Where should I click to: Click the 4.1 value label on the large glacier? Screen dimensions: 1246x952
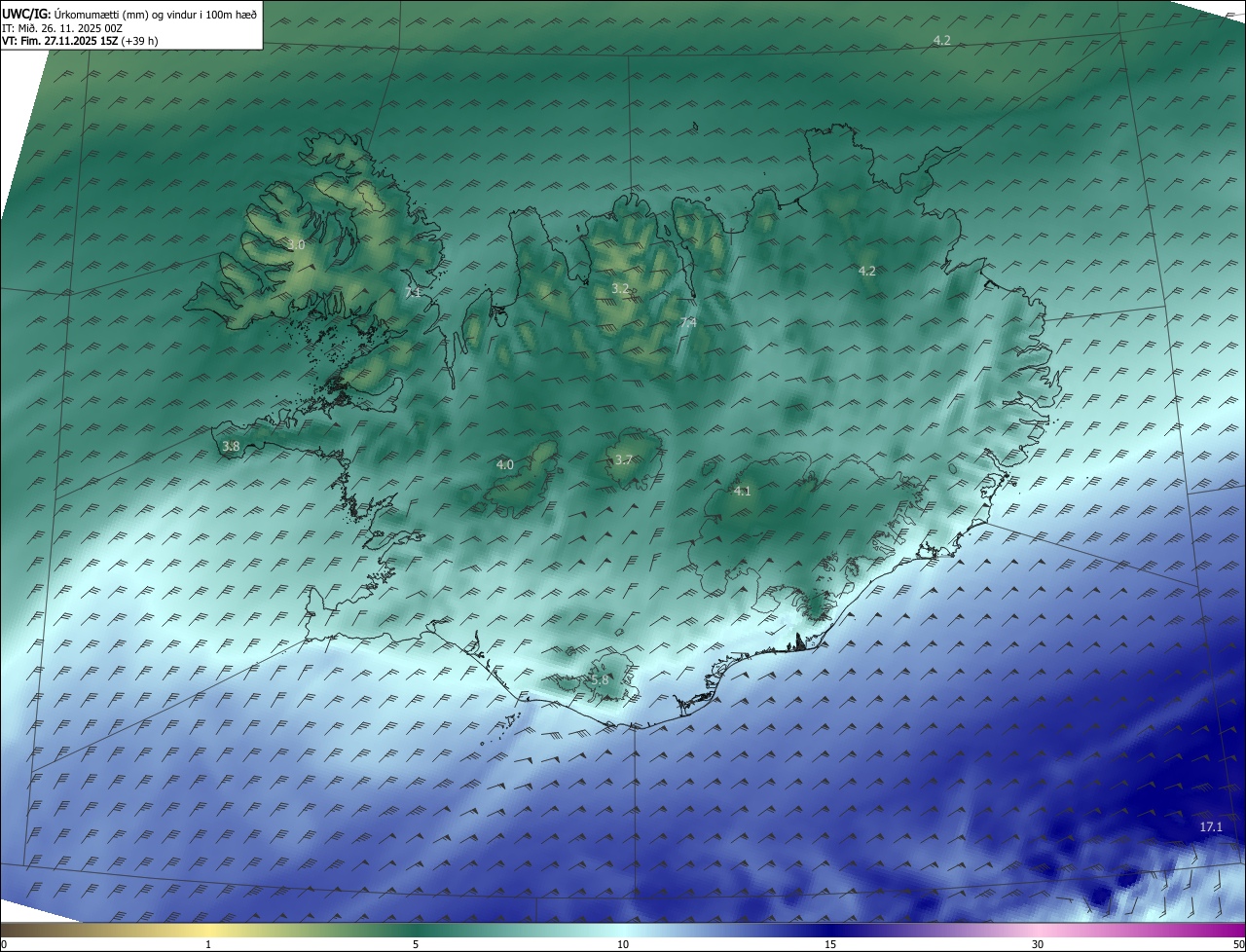coord(743,492)
